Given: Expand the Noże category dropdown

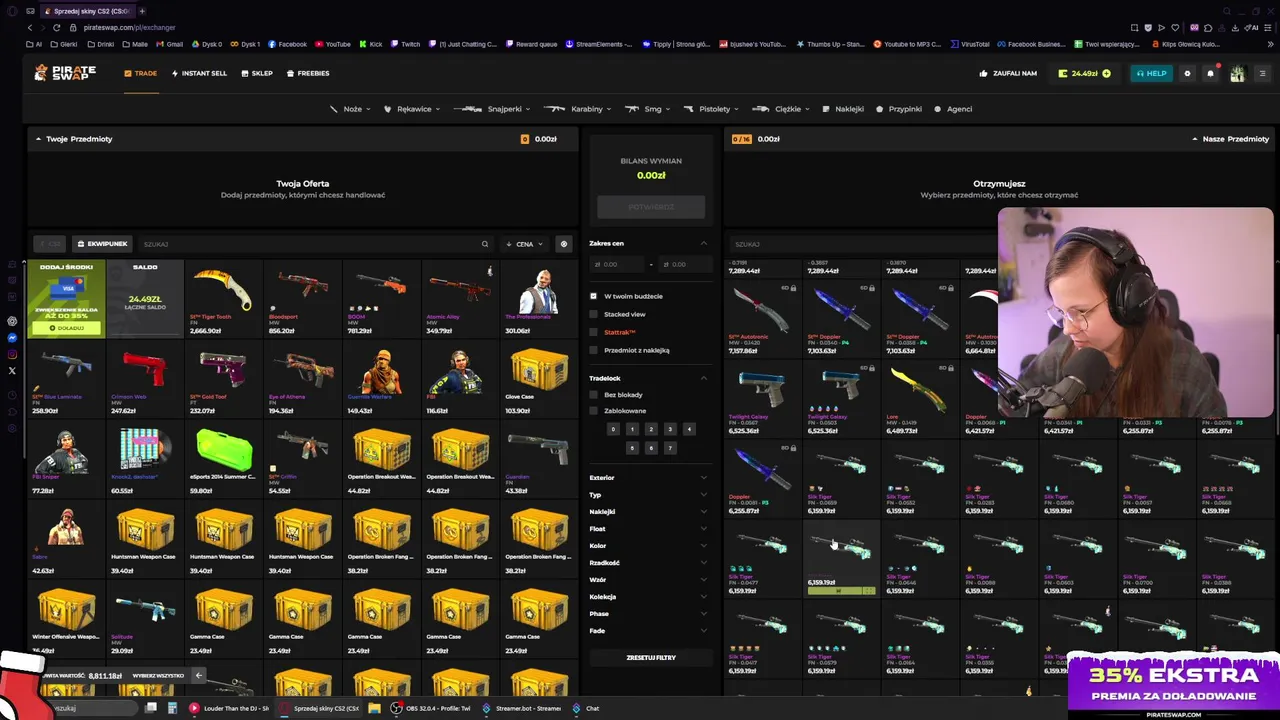Looking at the screenshot, I should (x=350, y=109).
